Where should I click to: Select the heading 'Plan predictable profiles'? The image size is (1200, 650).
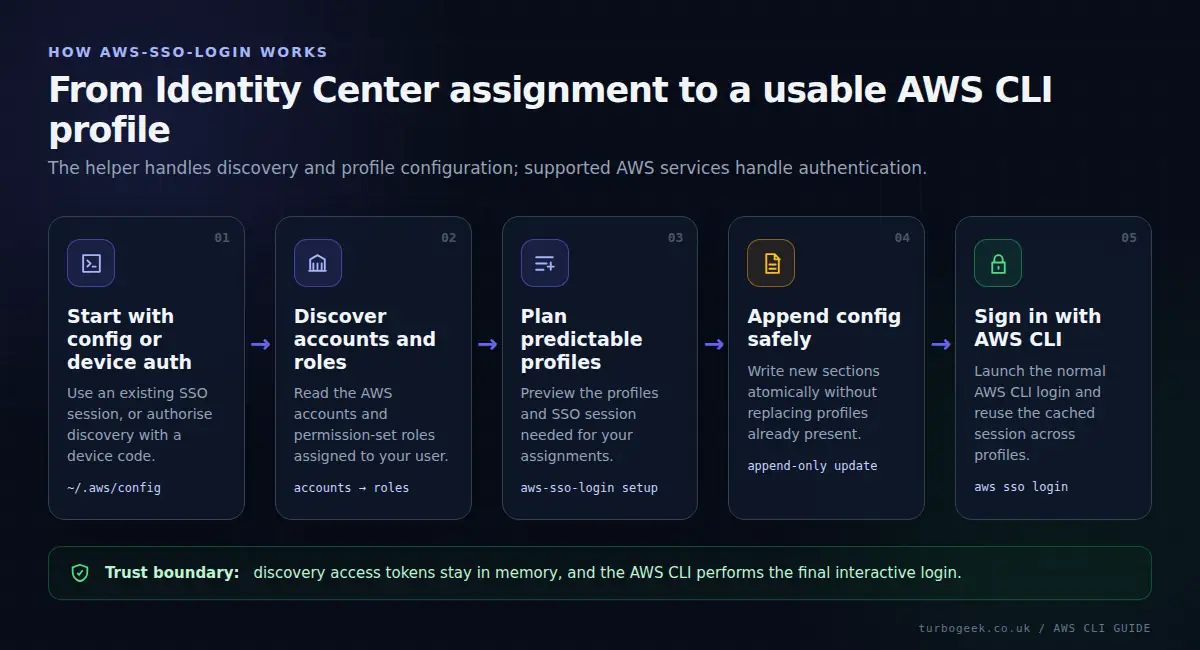582,339
